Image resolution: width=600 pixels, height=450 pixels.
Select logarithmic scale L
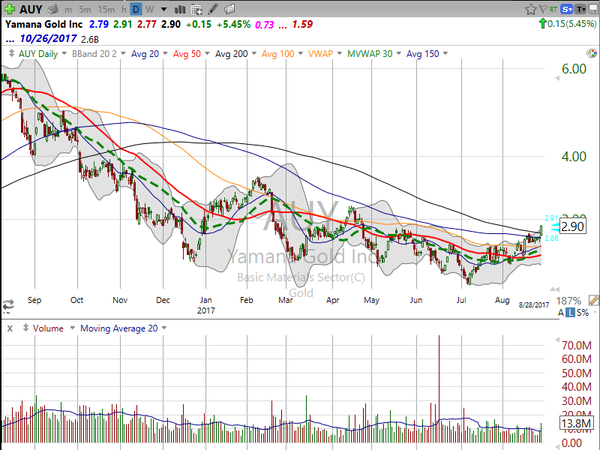point(570,313)
